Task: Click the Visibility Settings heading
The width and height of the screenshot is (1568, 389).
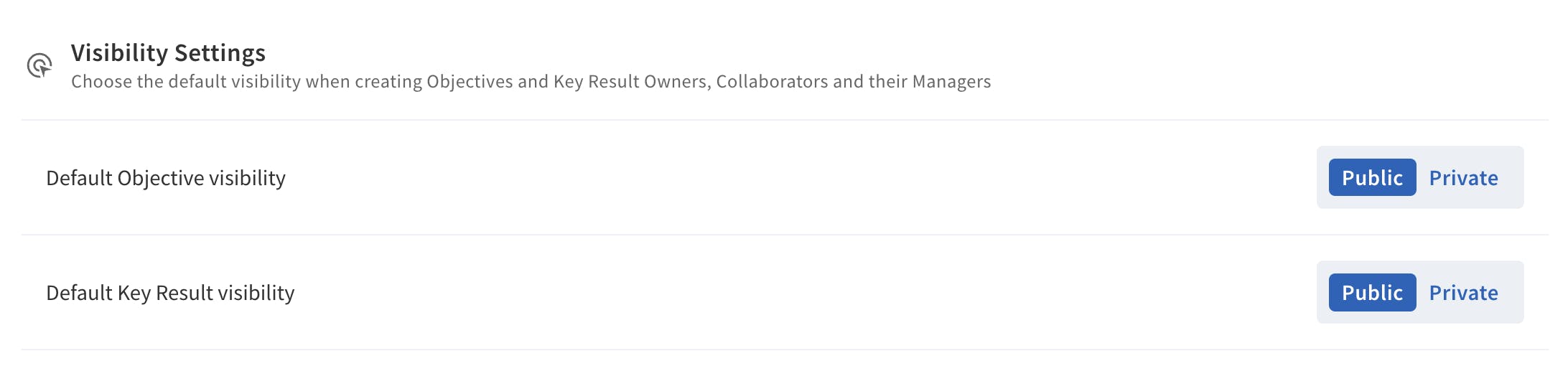Action: [168, 52]
